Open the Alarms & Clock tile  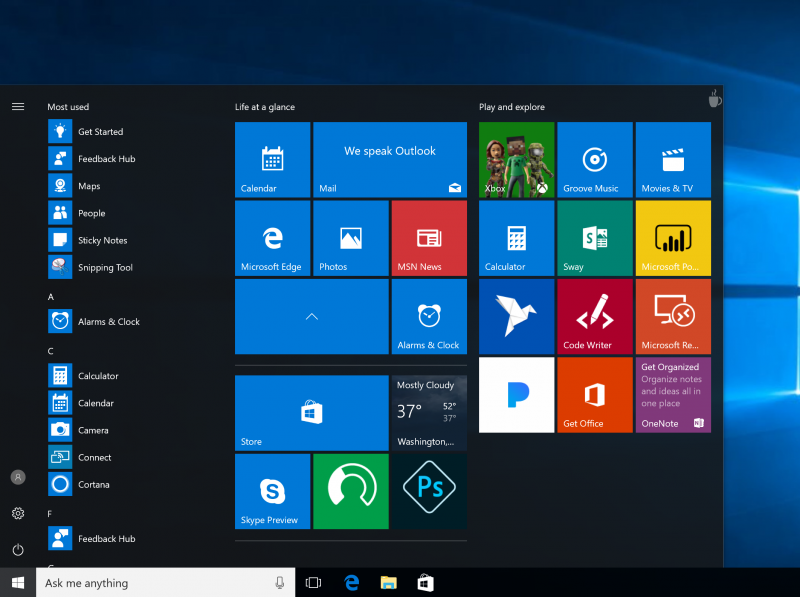tap(429, 316)
